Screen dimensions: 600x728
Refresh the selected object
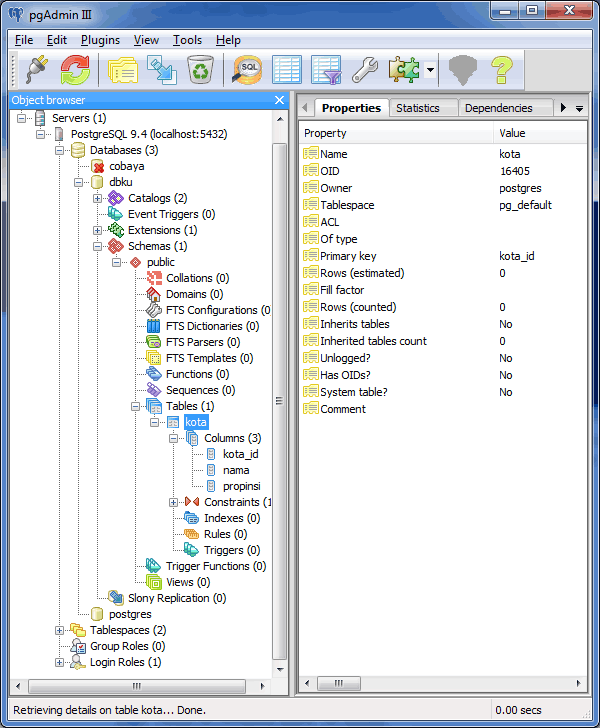75,70
